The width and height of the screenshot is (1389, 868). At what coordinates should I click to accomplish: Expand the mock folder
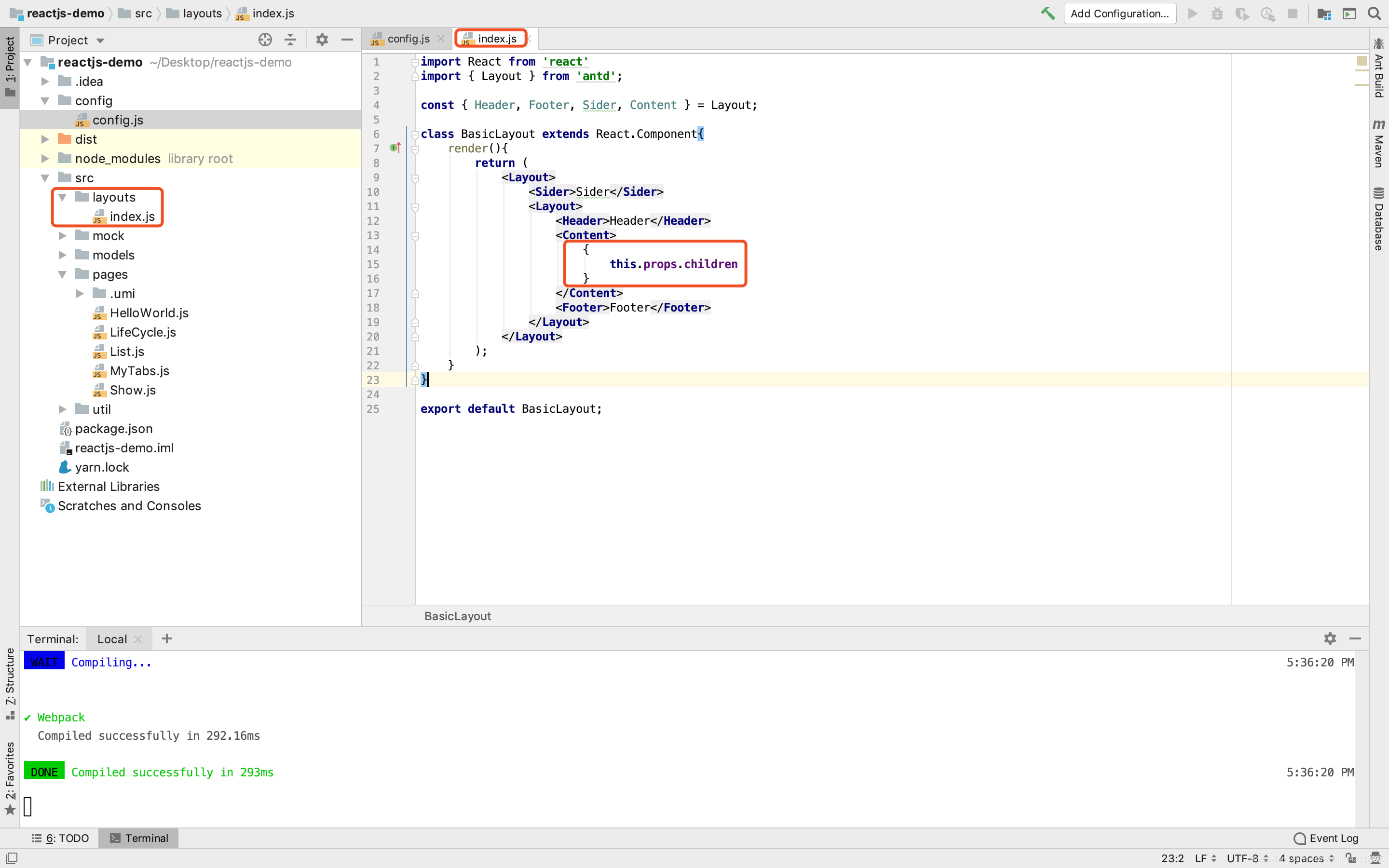[62, 236]
